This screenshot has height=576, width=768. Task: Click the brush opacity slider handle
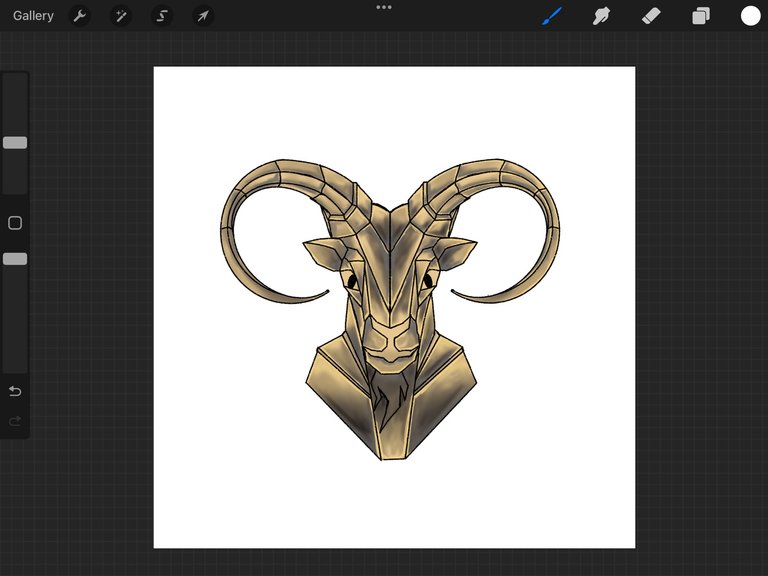(x=15, y=259)
